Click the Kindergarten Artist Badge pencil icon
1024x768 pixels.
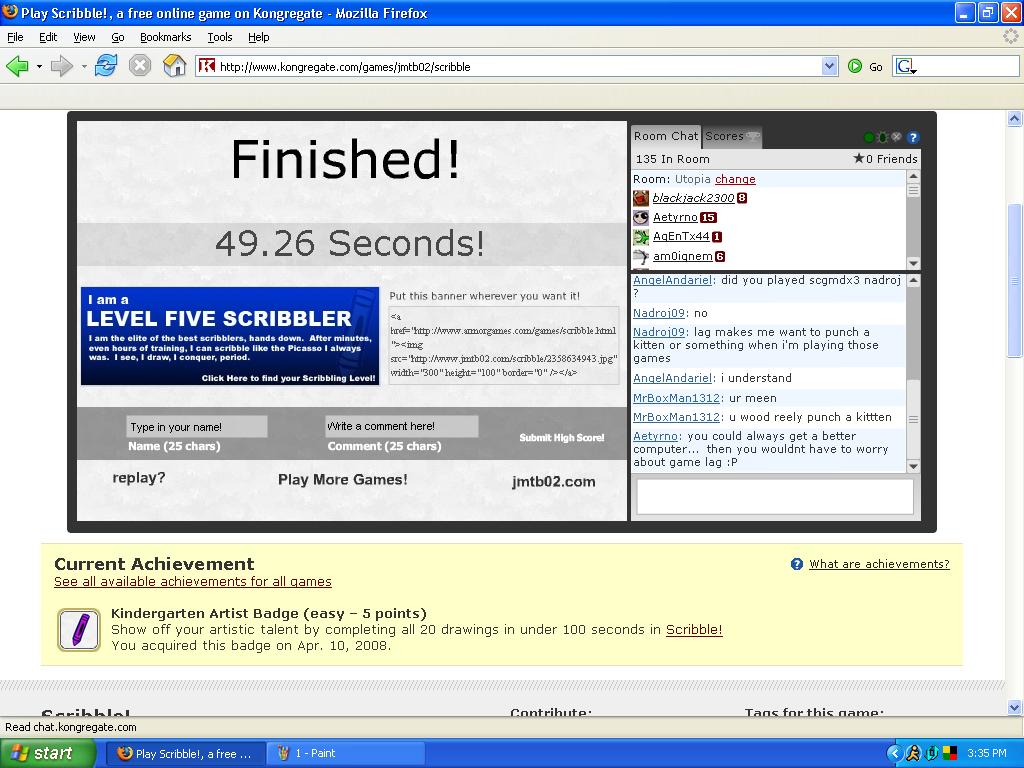click(x=79, y=630)
